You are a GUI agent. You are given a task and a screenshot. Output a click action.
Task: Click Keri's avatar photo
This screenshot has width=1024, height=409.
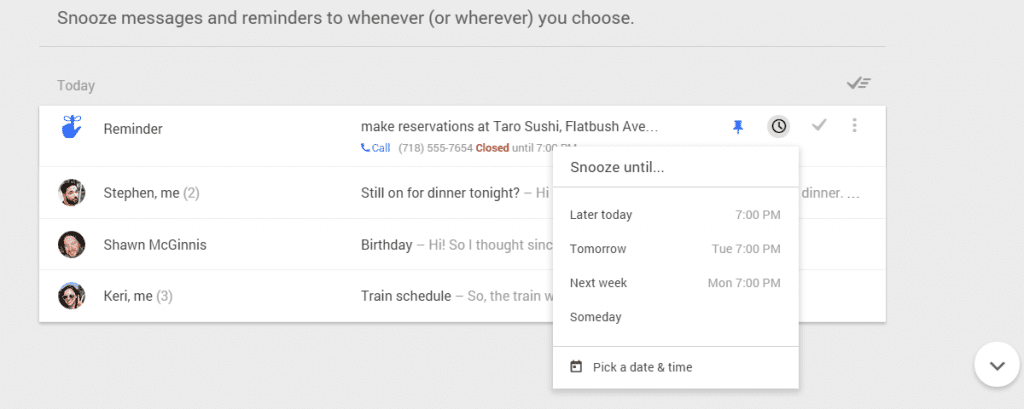click(71, 296)
